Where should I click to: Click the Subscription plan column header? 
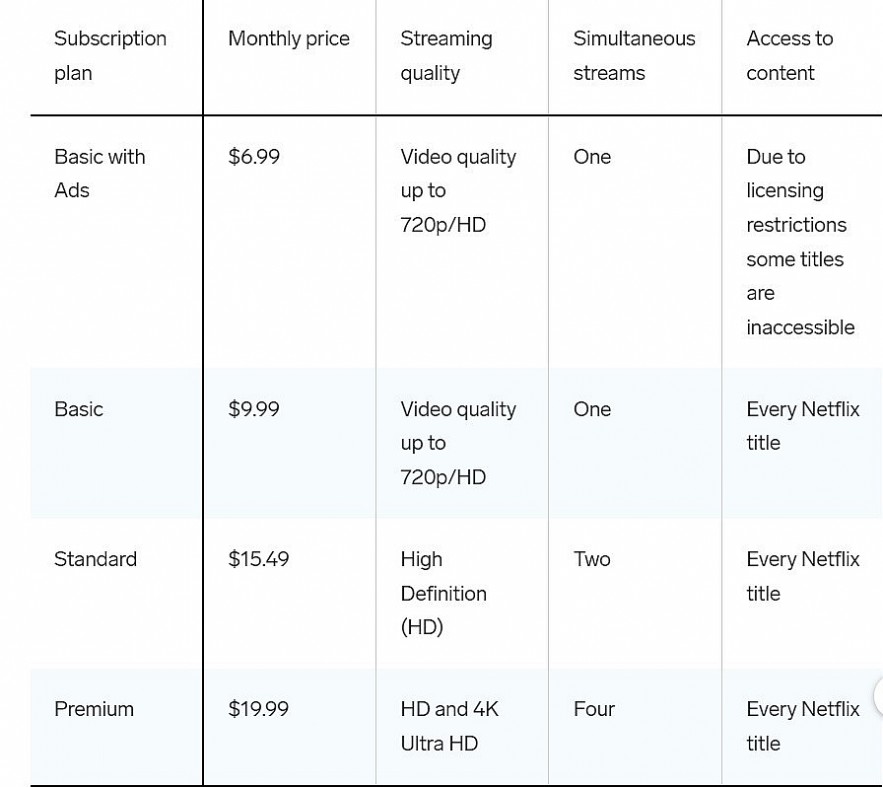pyautogui.click(x=110, y=56)
